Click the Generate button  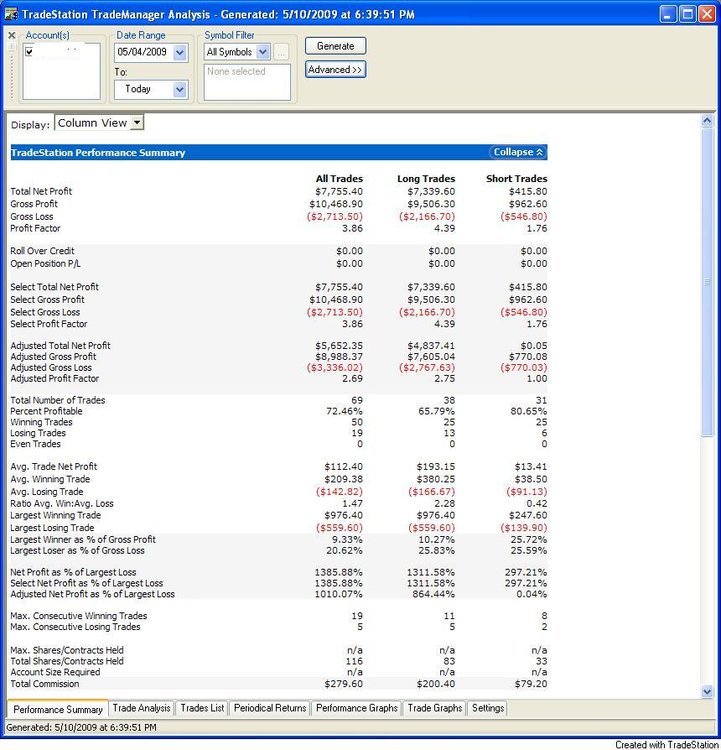(x=335, y=46)
